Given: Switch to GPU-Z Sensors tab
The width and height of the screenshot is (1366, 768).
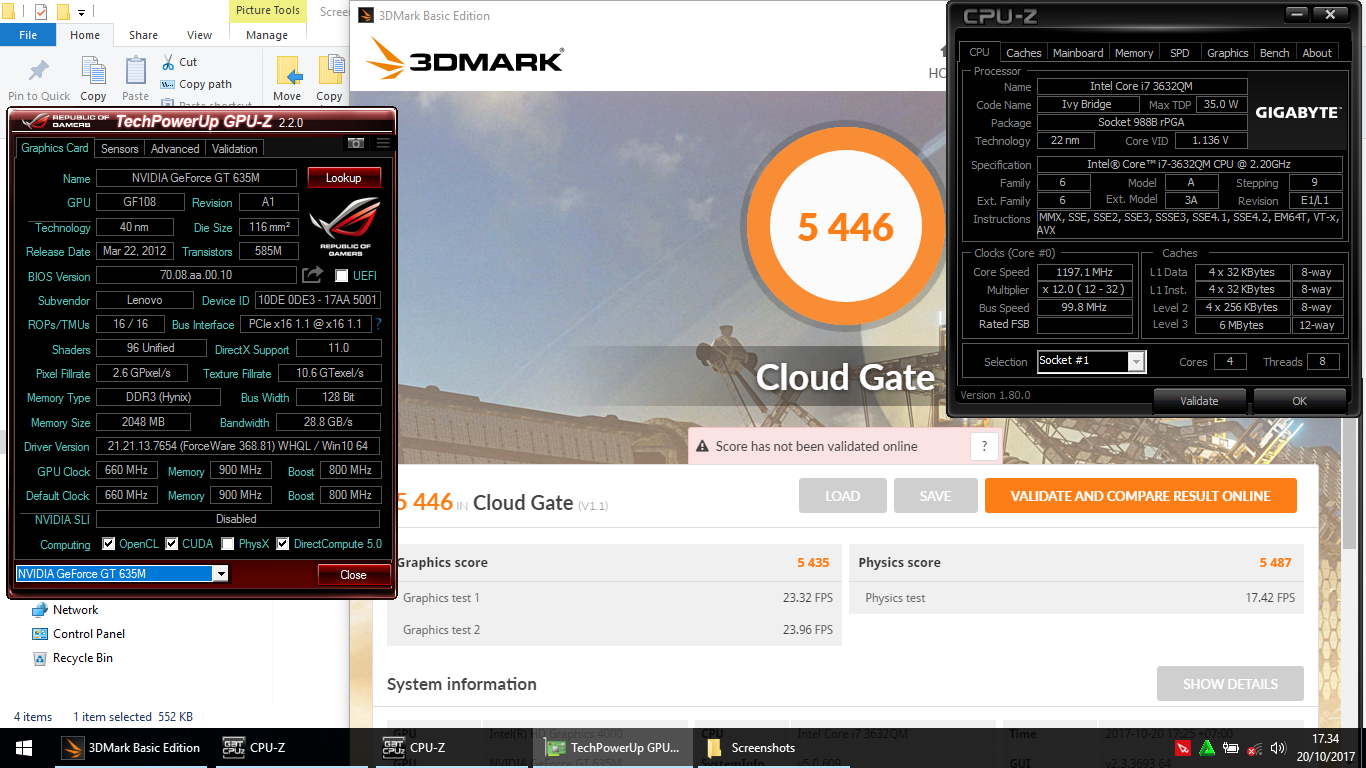Looking at the screenshot, I should coord(120,149).
